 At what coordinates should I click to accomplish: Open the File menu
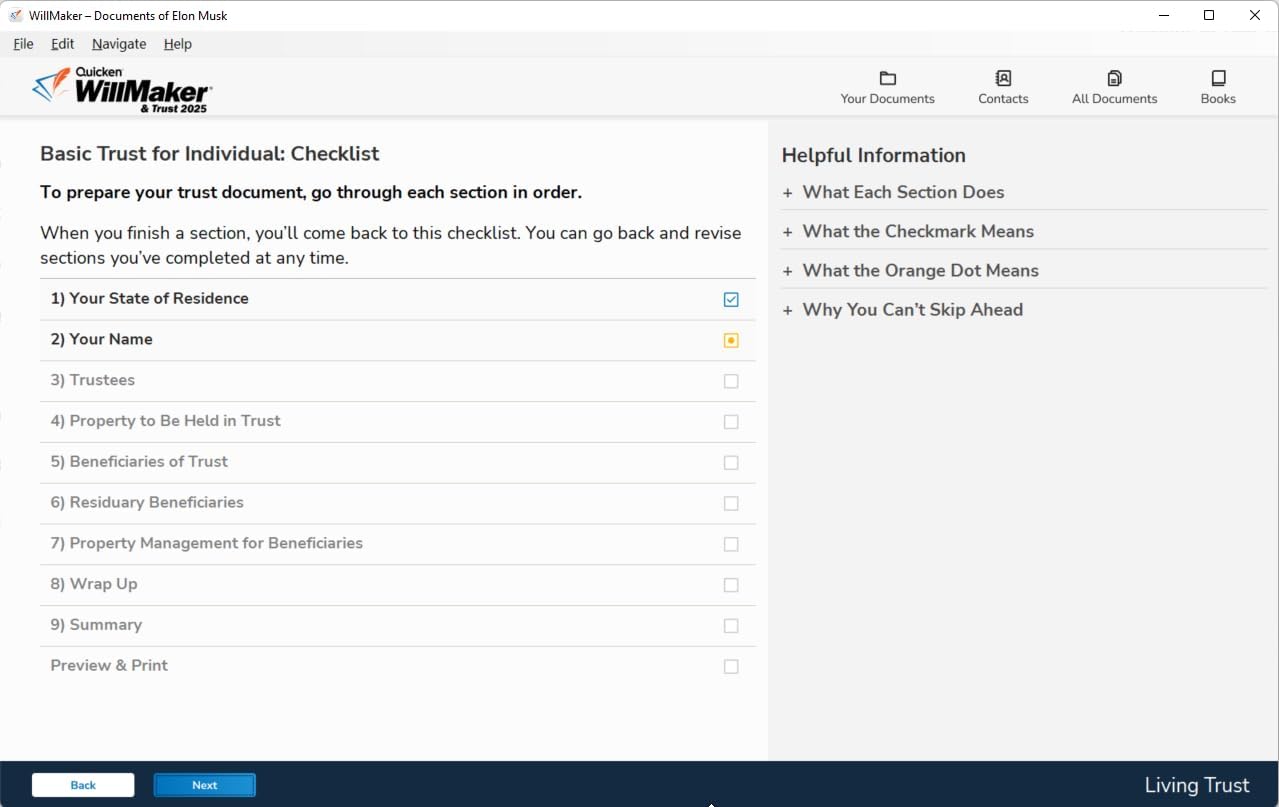23,44
